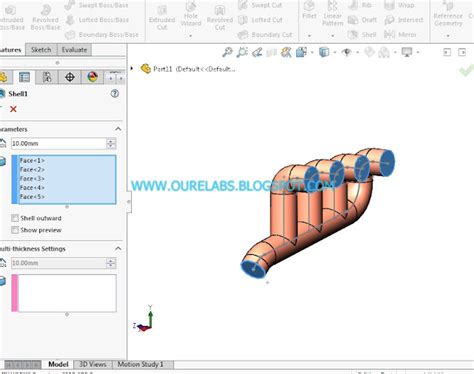The image size is (474, 374).
Task: Select the Rib tool
Action: [x=361, y=5]
